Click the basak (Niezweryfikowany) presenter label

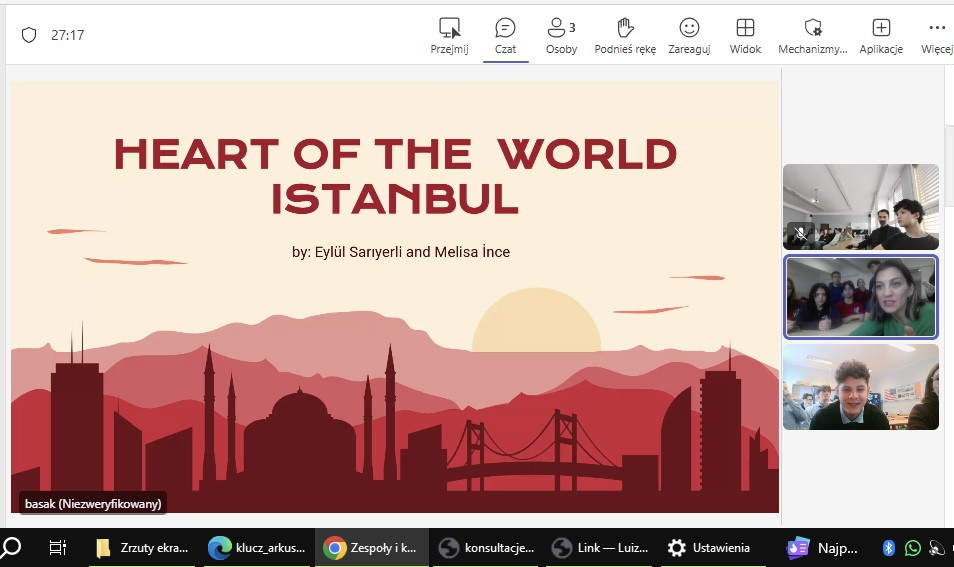[92, 503]
